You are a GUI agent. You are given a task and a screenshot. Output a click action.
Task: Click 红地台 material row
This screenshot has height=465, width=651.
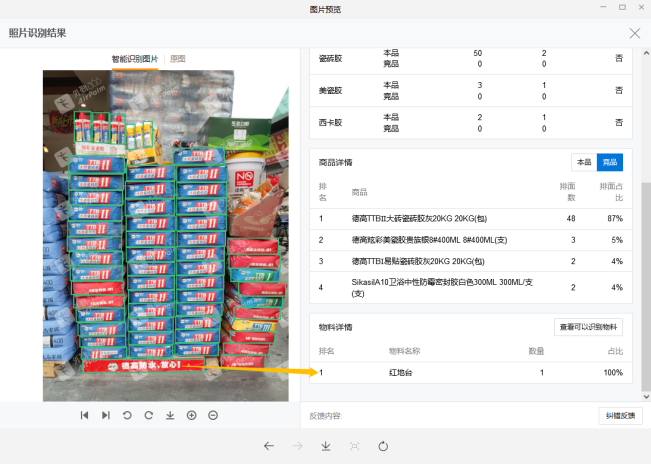tap(471, 372)
